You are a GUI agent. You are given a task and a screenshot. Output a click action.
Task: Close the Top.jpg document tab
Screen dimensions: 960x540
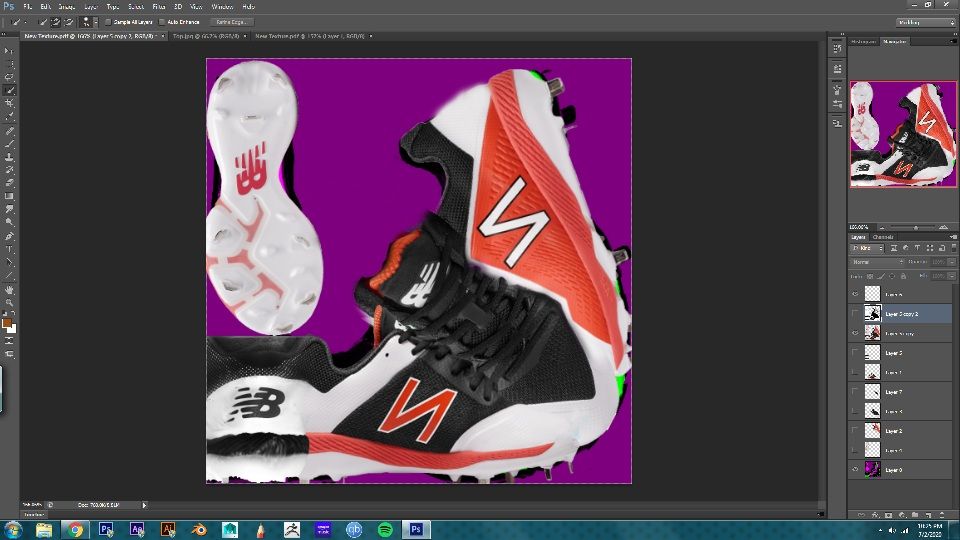pyautogui.click(x=245, y=36)
